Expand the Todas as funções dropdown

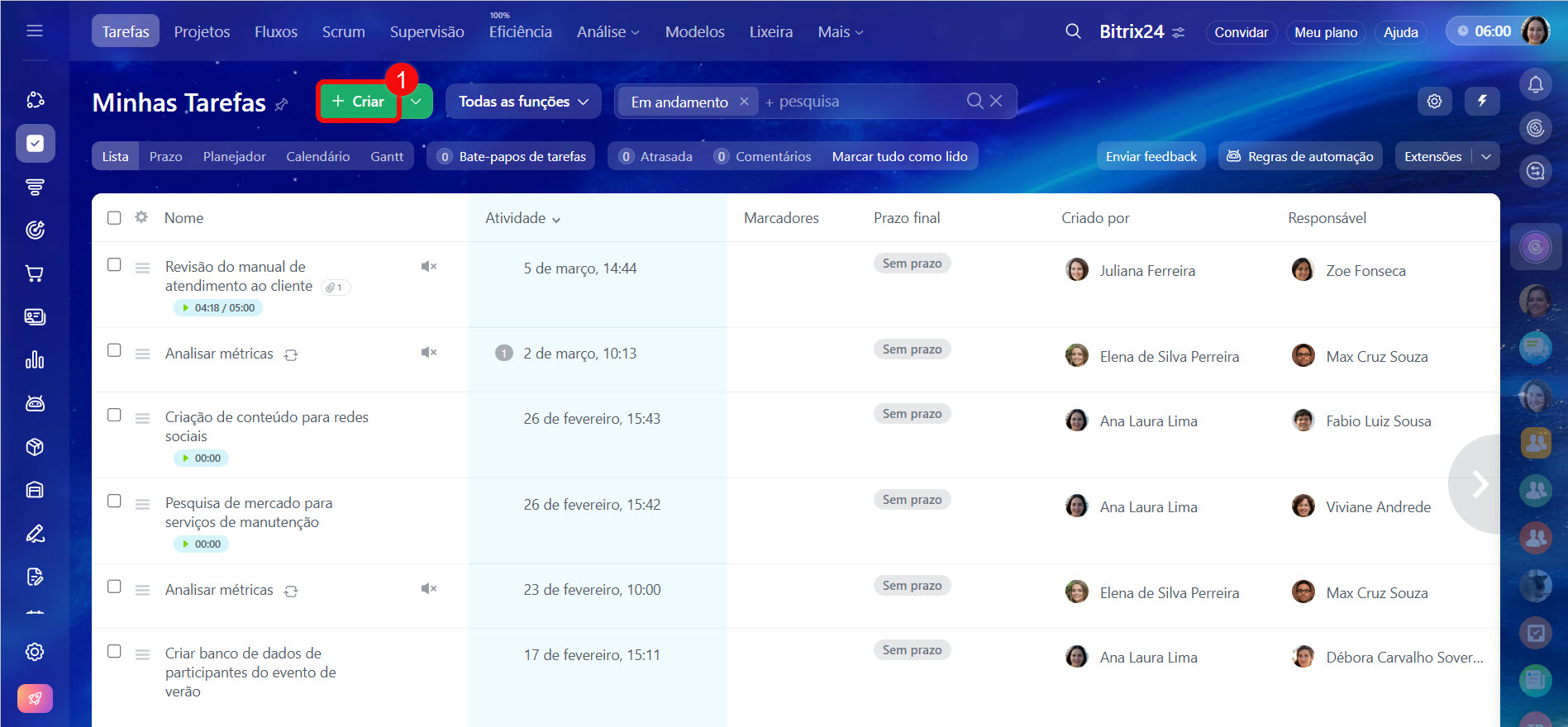523,102
